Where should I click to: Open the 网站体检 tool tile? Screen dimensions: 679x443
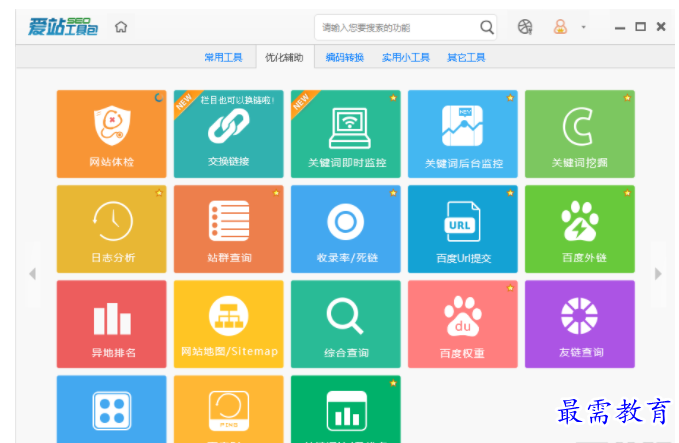pyautogui.click(x=111, y=134)
